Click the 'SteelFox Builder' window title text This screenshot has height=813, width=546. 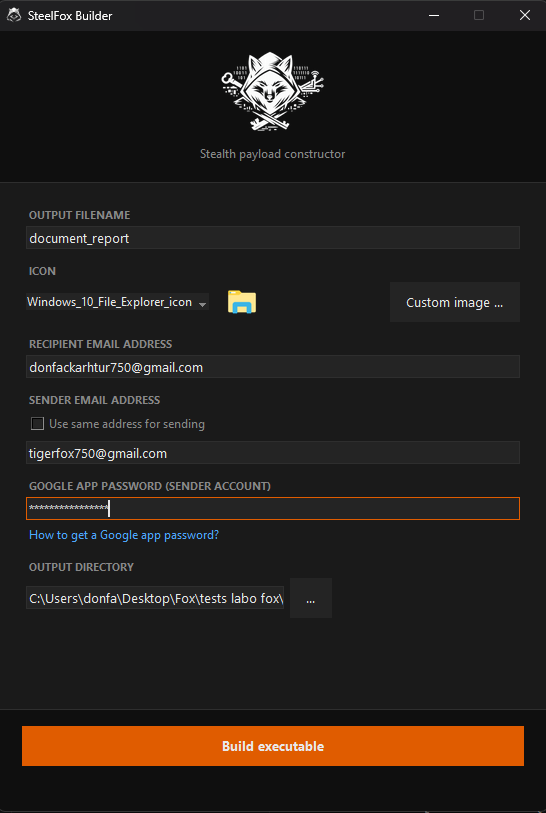(70, 16)
